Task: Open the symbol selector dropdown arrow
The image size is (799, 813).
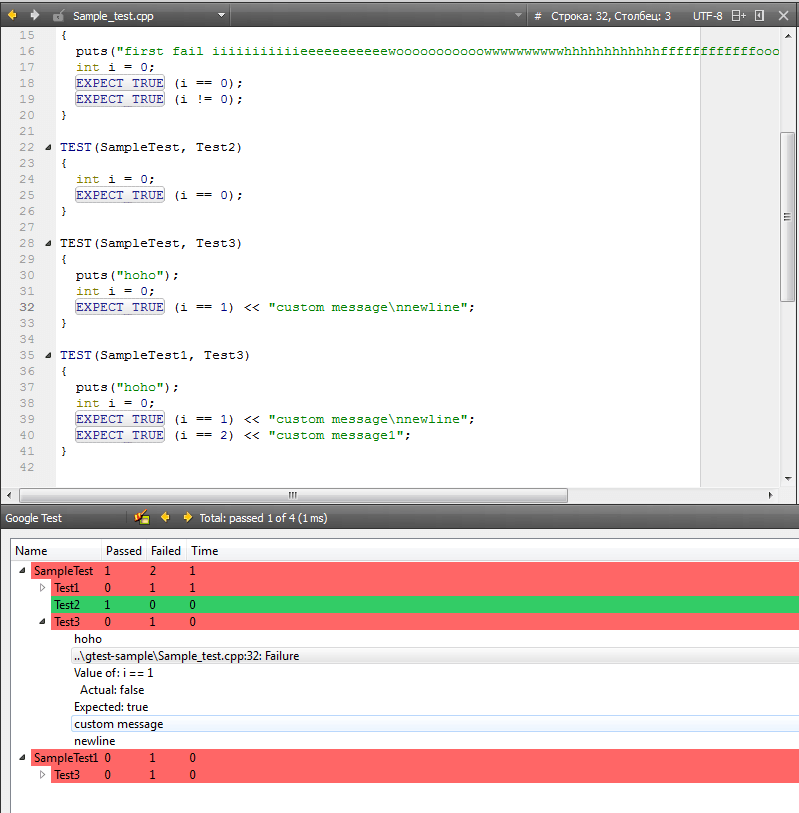Action: (x=518, y=15)
